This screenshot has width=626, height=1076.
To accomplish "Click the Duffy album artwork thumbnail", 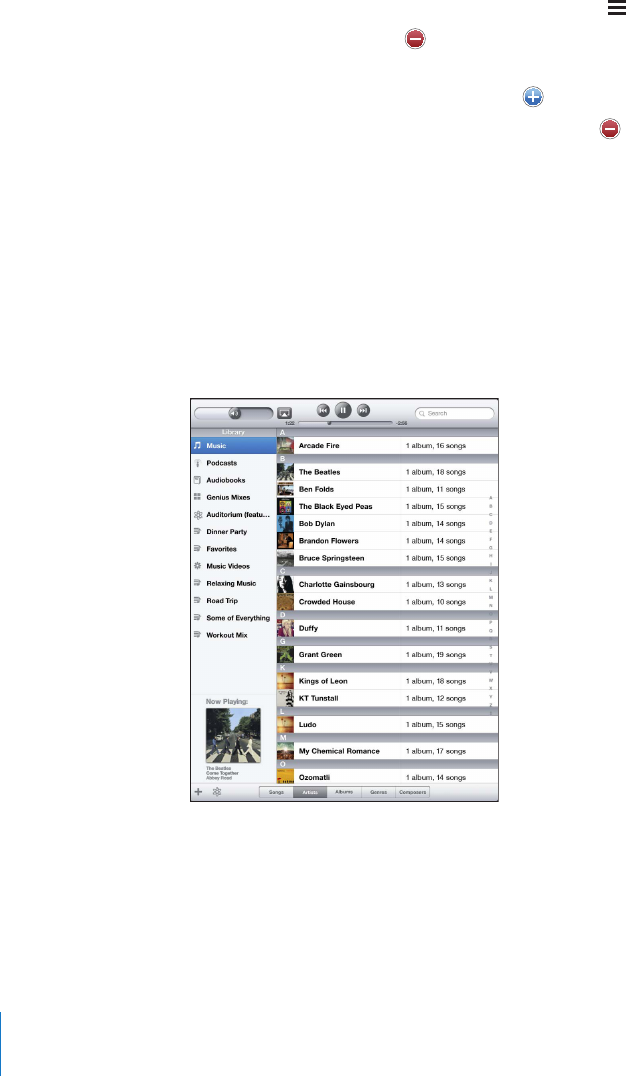I will click(286, 629).
